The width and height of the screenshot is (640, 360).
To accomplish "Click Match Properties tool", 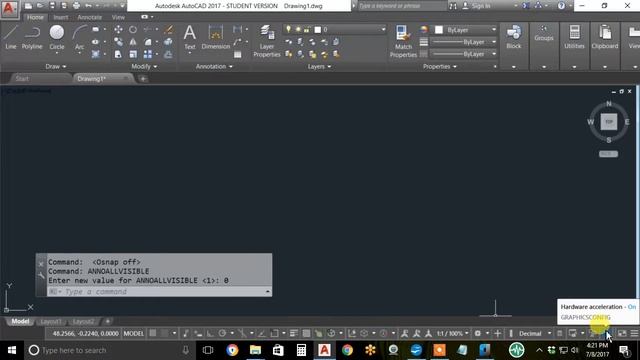I will point(403,41).
